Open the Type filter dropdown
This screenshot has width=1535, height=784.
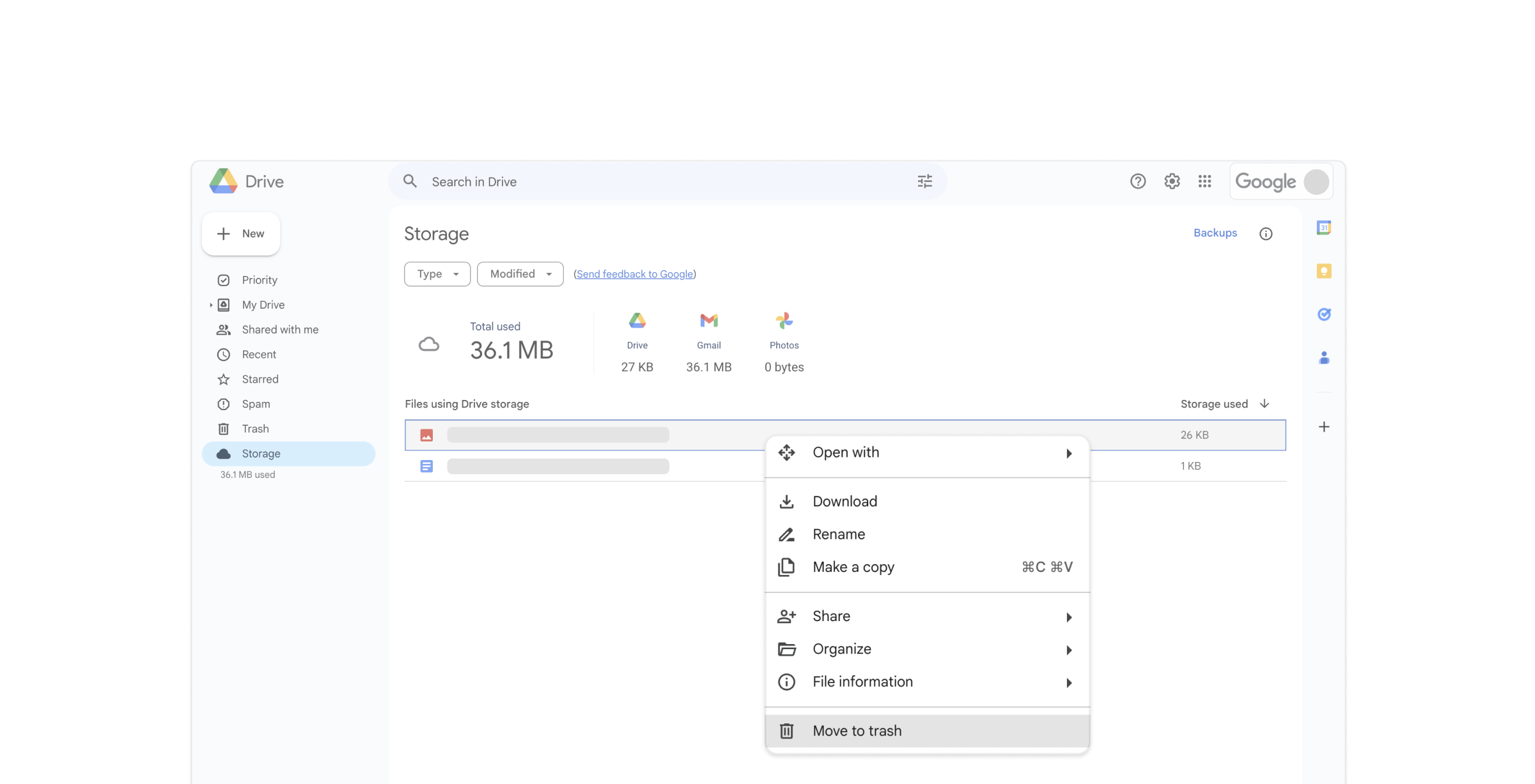pyautogui.click(x=437, y=274)
